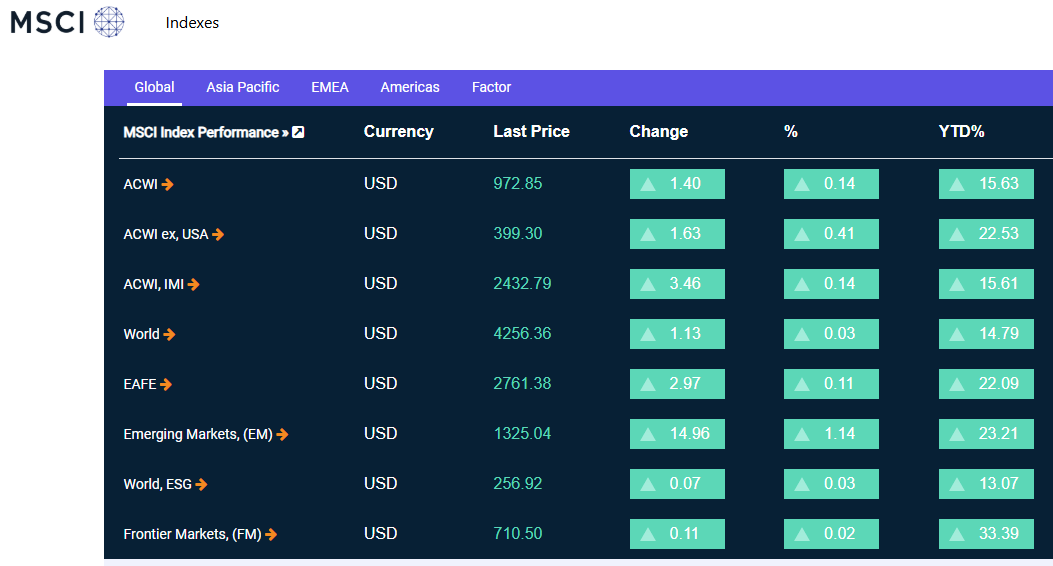Click the orange arrow next to Frontier Markets, (FM)
The height and width of the screenshot is (566, 1053).
pos(271,534)
